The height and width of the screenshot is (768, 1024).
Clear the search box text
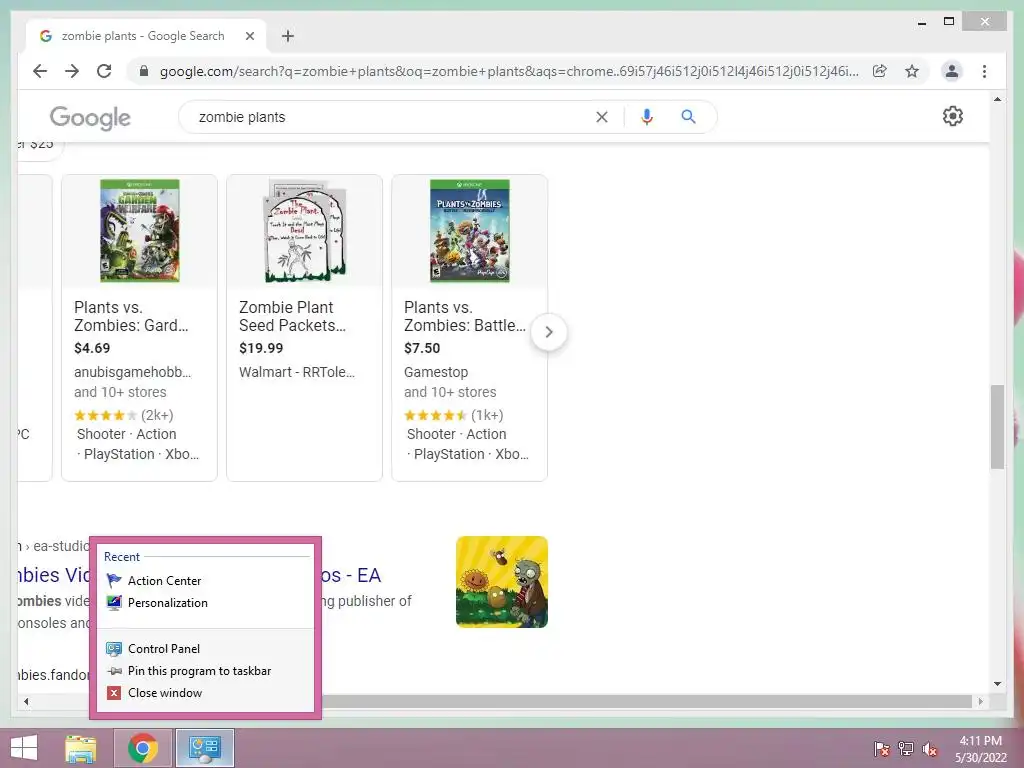point(601,117)
